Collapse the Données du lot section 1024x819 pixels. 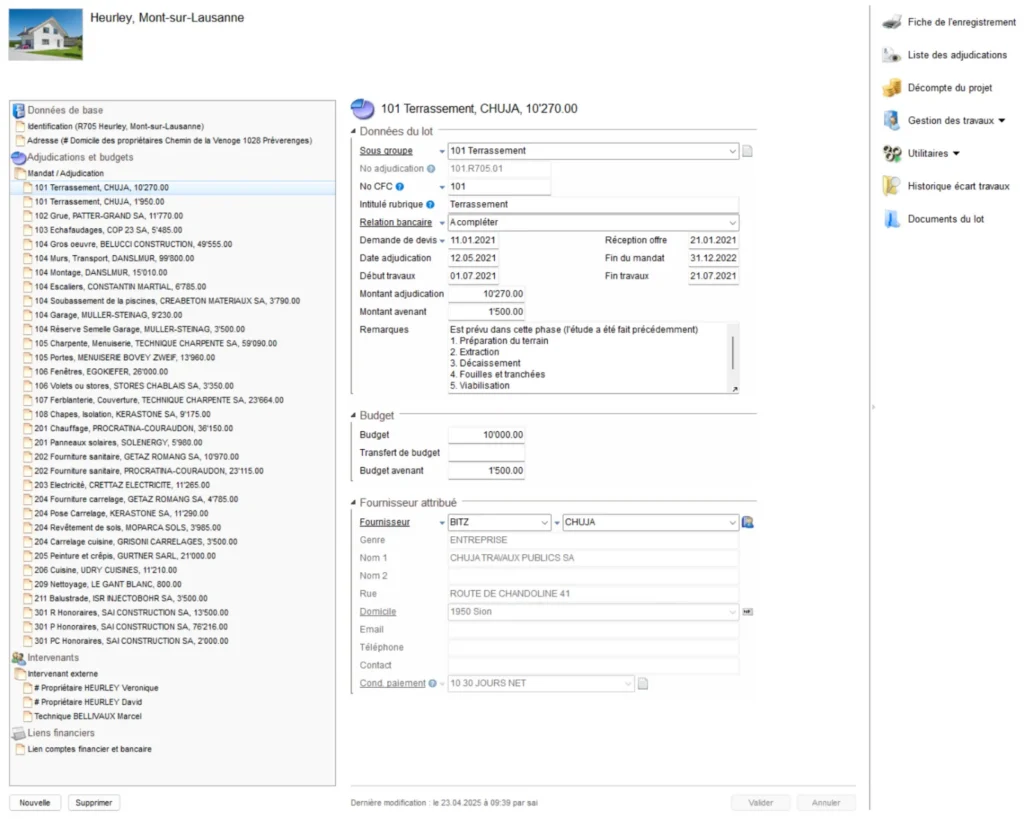[353, 131]
